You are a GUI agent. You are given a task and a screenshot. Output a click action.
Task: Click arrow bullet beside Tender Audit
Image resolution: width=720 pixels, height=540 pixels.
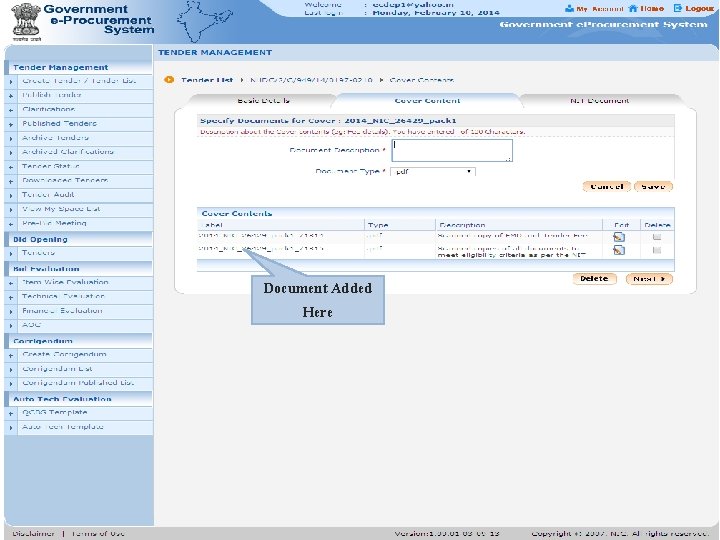[11, 196]
